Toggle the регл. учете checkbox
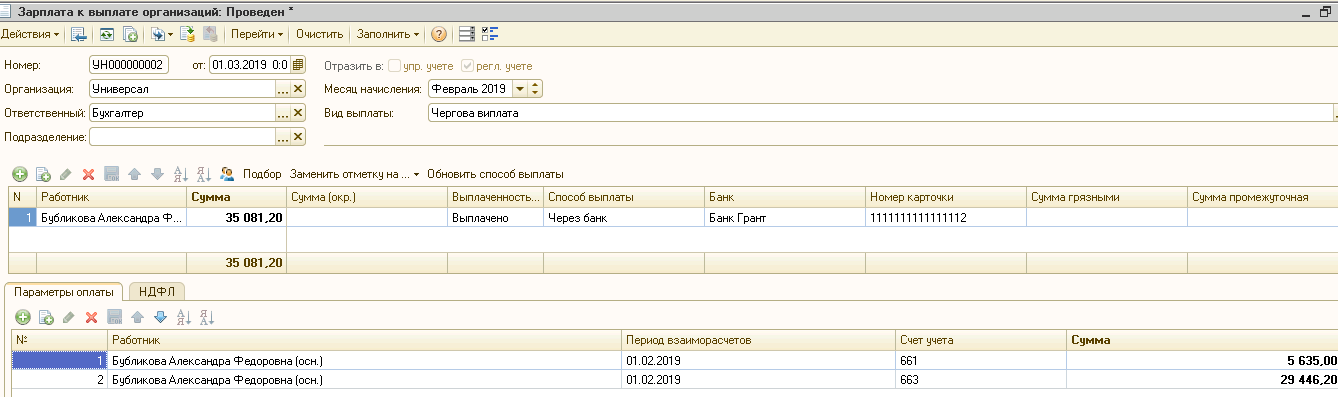This screenshot has height=397, width=1338. pyautogui.click(x=466, y=66)
